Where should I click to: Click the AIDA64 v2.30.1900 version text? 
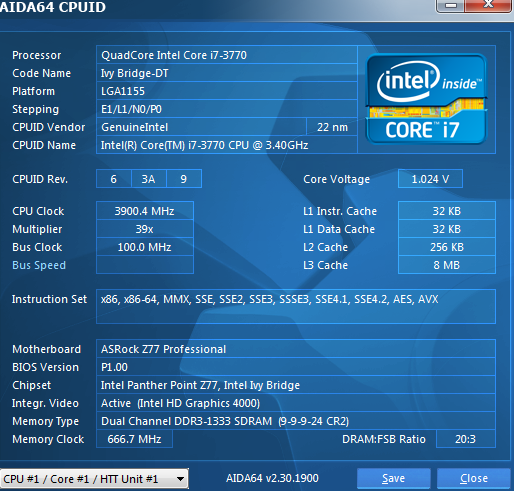(x=272, y=478)
